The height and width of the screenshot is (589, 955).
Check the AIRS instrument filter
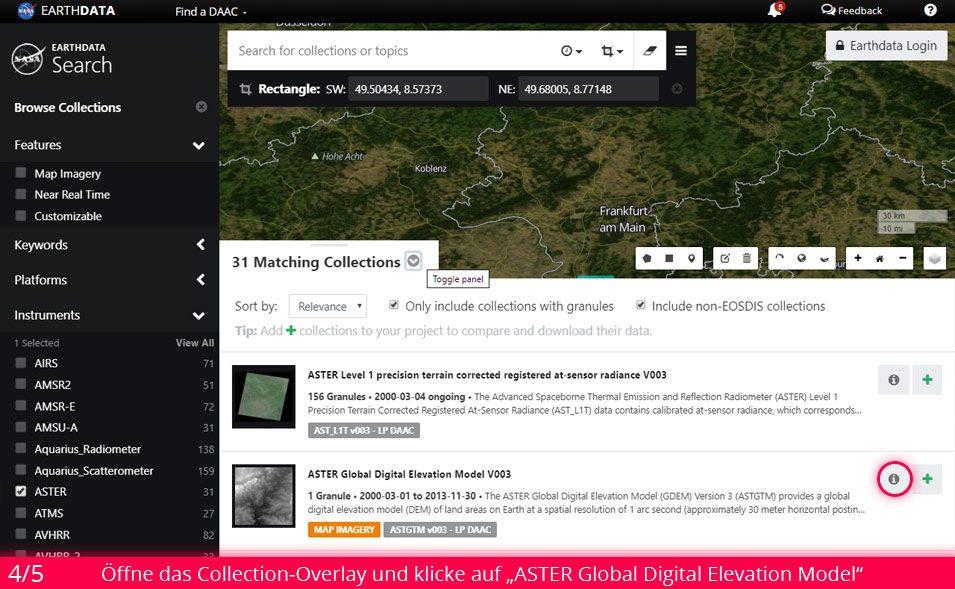(21, 363)
